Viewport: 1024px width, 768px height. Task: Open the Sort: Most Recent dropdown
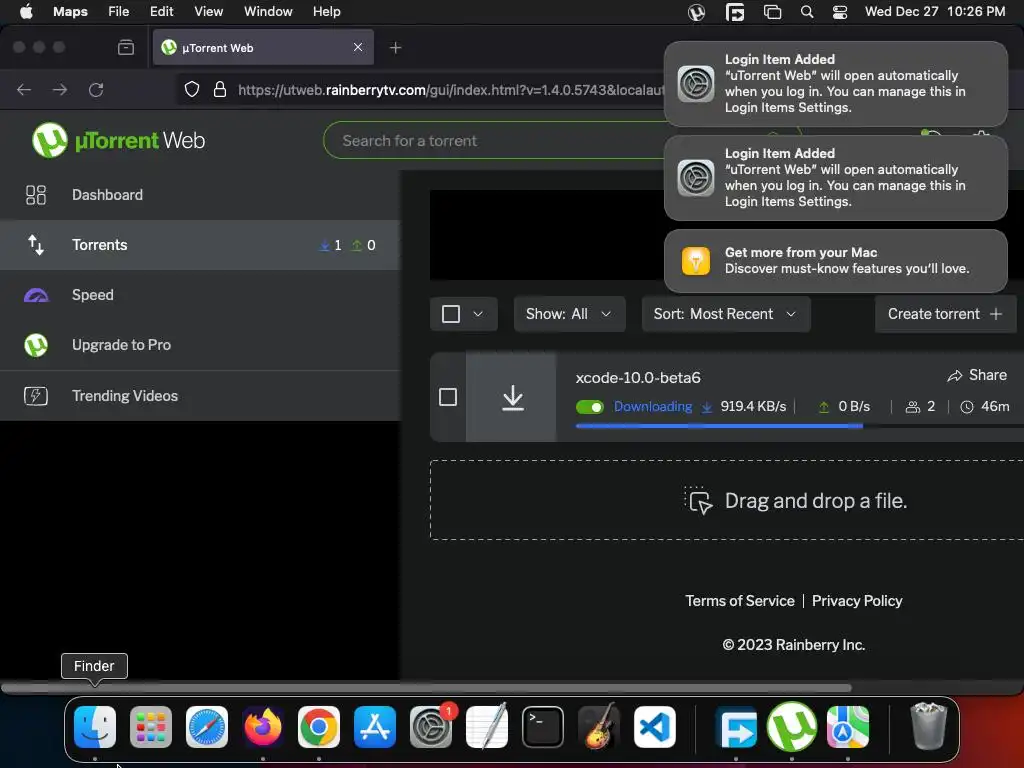coord(726,314)
